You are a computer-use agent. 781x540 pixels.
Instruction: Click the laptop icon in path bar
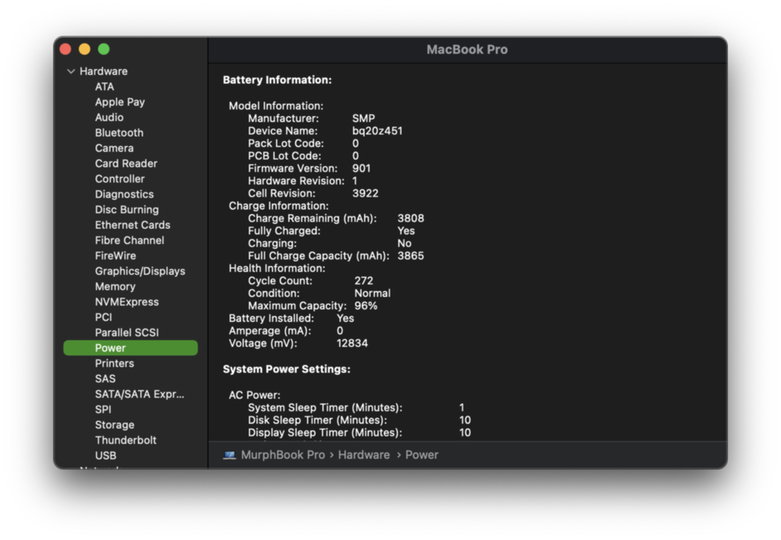[230, 455]
